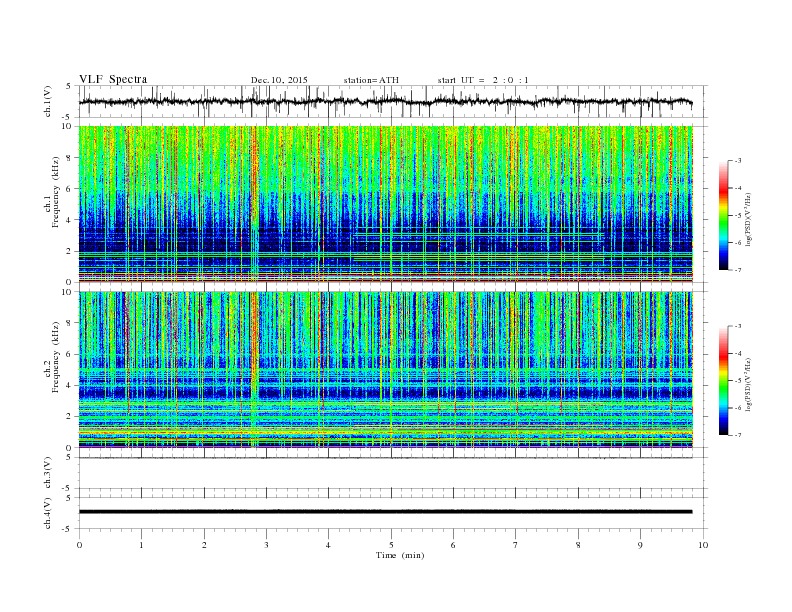Image resolution: width=792 pixels, height=612 pixels.
Task: Click the "VLF Spectra" plot title
Action: point(113,79)
